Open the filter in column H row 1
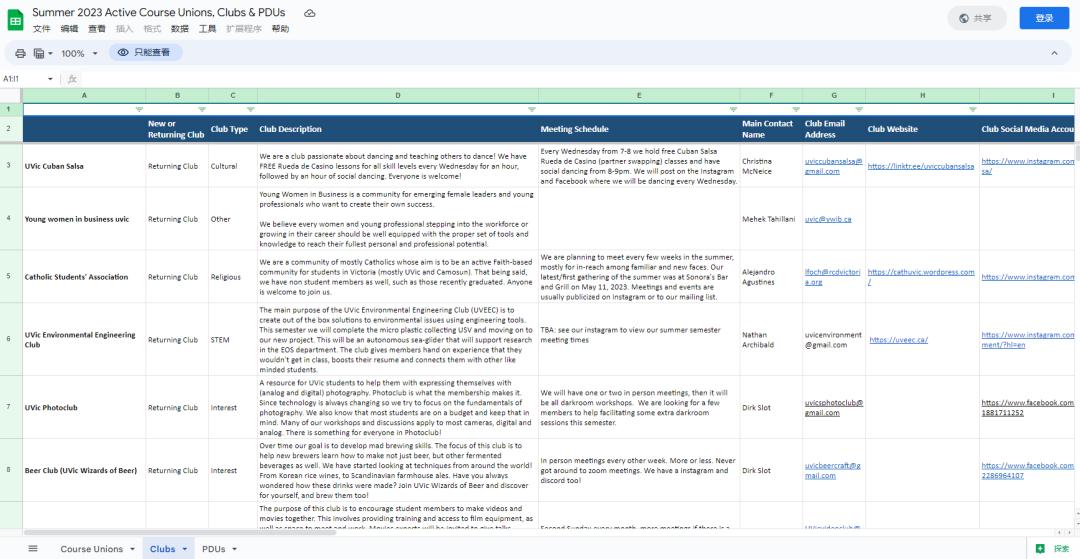Viewport: 1080px width, 559px height. click(973, 109)
